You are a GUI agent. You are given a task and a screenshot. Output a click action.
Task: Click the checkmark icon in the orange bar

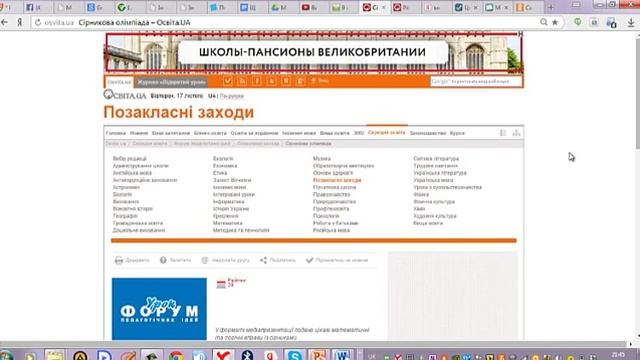[x=228, y=81]
